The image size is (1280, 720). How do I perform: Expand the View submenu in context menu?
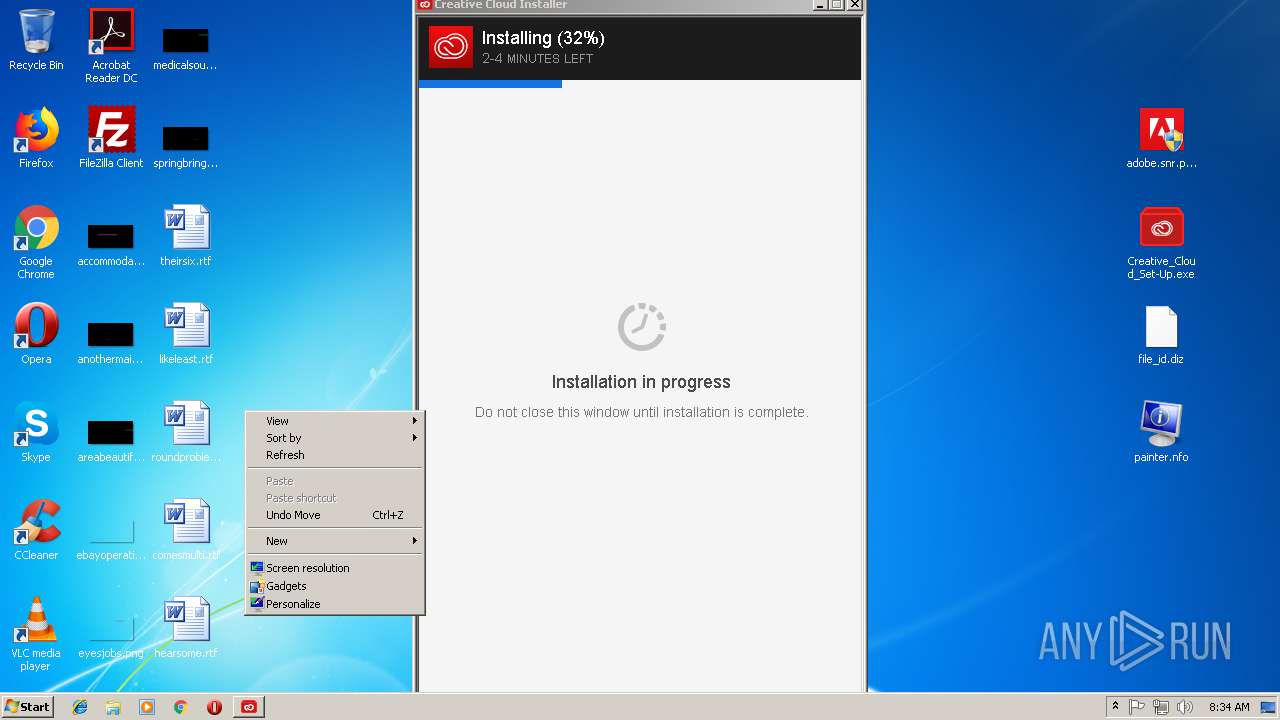coord(335,421)
